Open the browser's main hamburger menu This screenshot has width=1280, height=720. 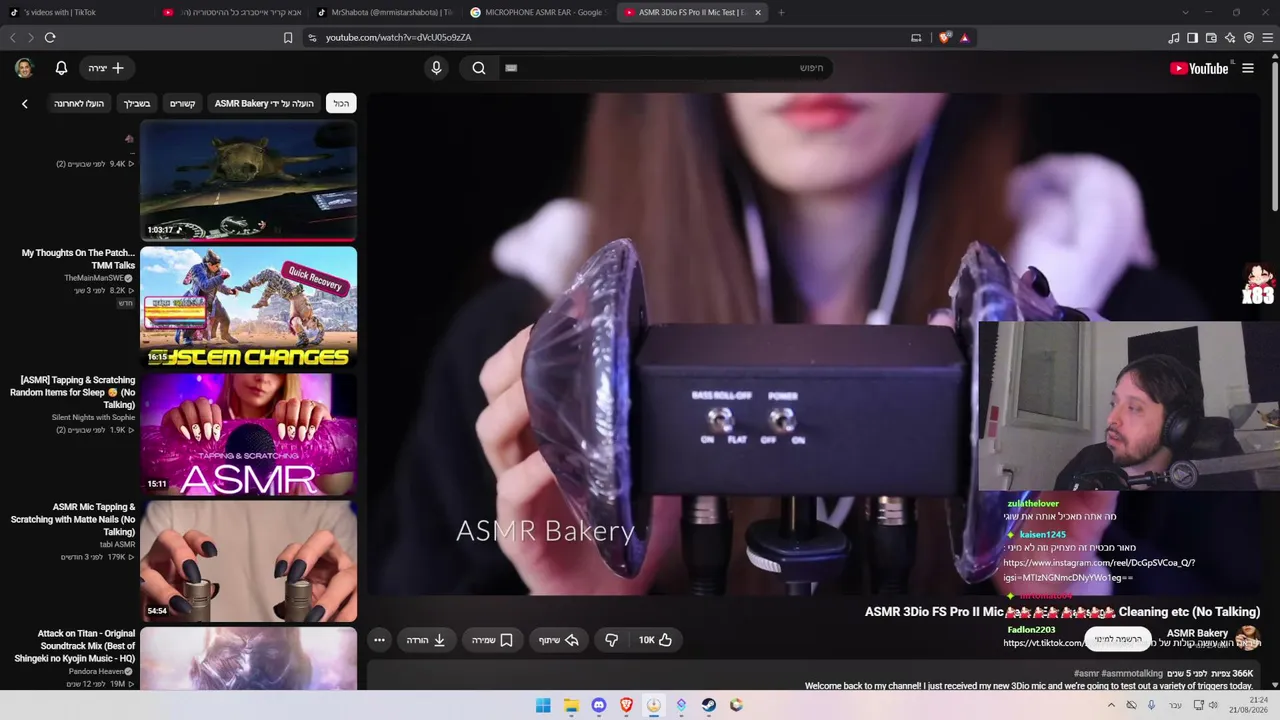pyautogui.click(x=1267, y=37)
